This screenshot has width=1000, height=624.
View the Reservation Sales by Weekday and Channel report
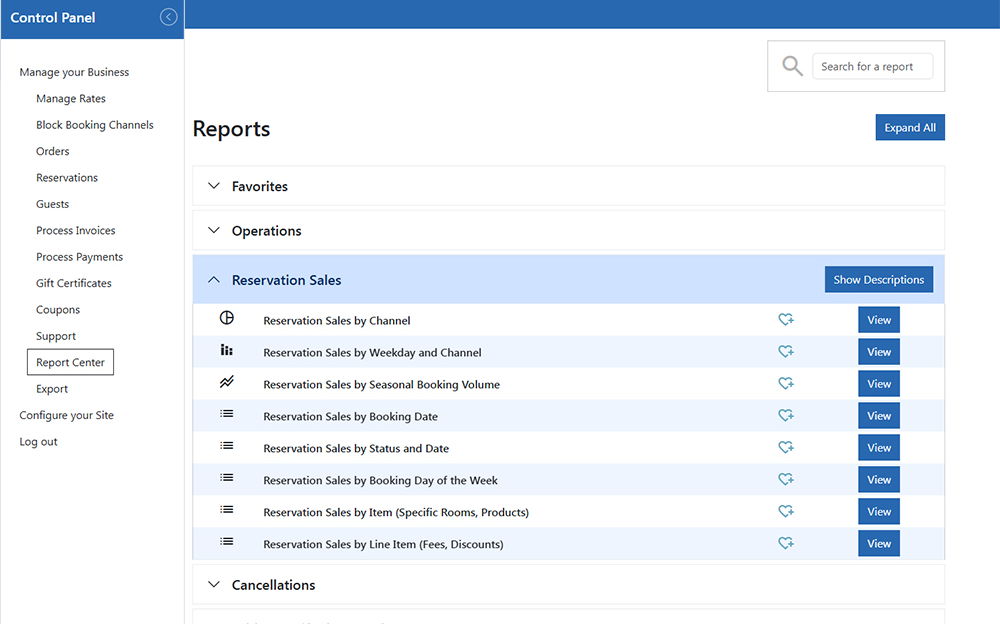click(878, 352)
